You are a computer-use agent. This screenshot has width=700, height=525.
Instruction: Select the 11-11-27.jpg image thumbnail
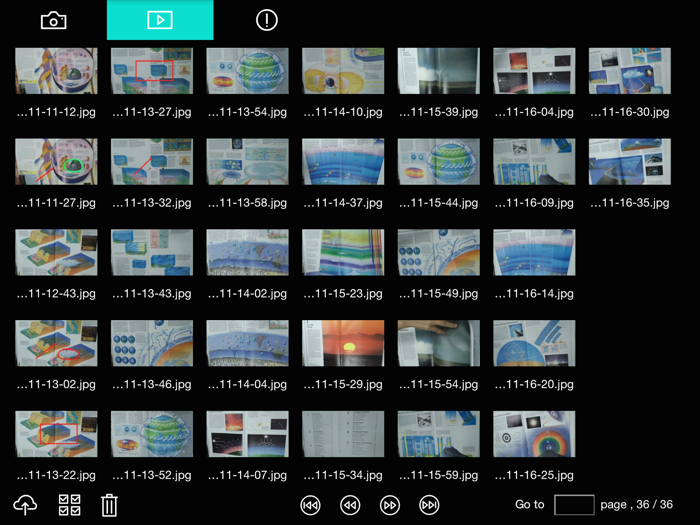click(56, 162)
